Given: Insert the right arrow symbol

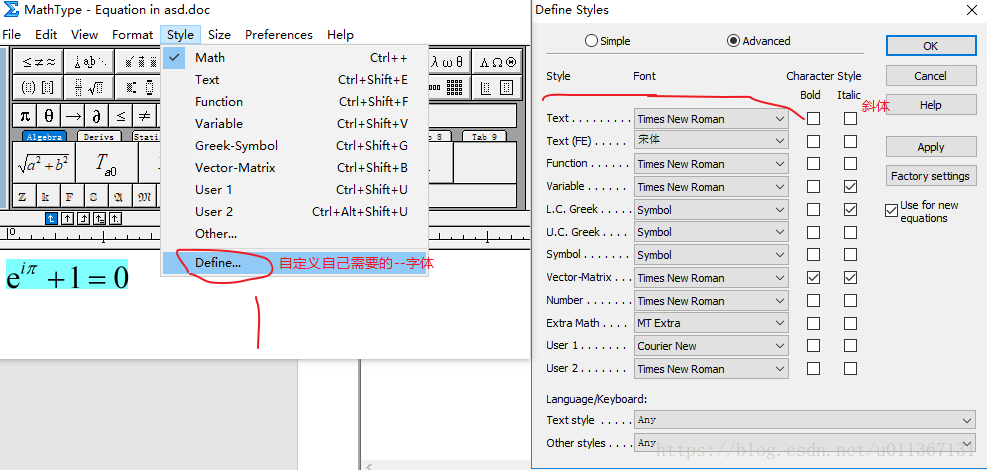Looking at the screenshot, I should tap(73, 116).
